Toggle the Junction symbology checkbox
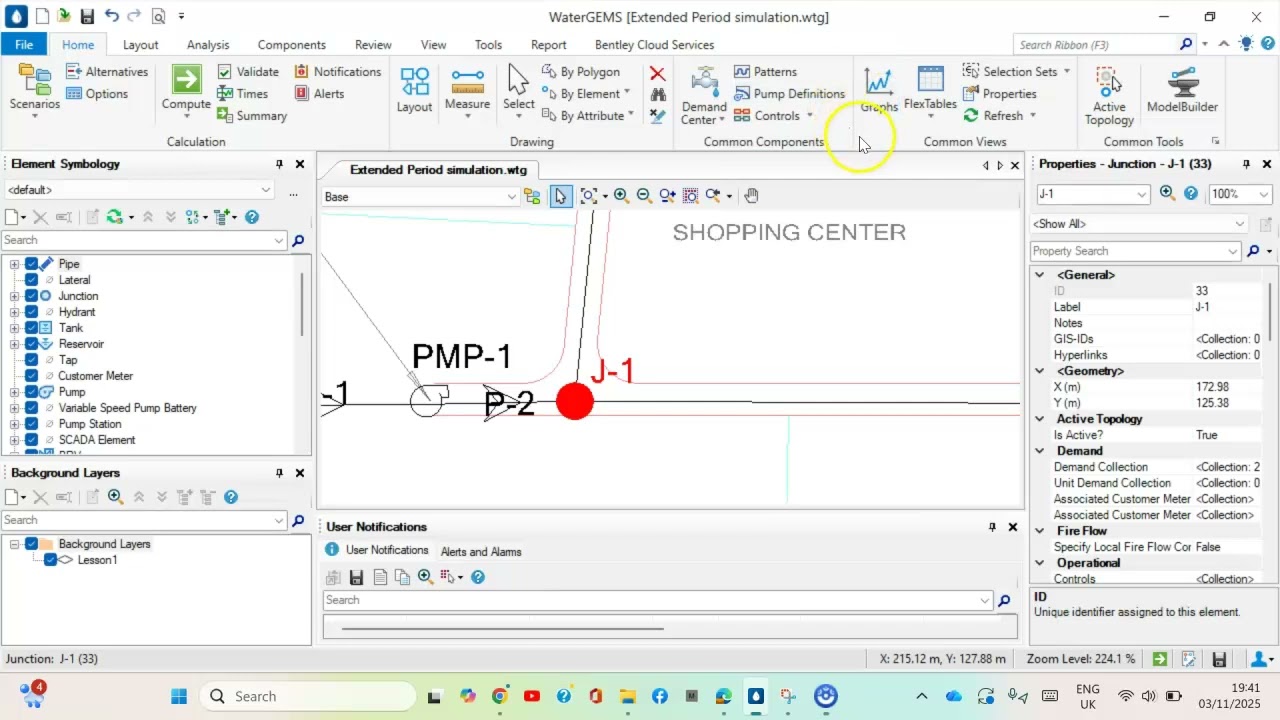 31,296
